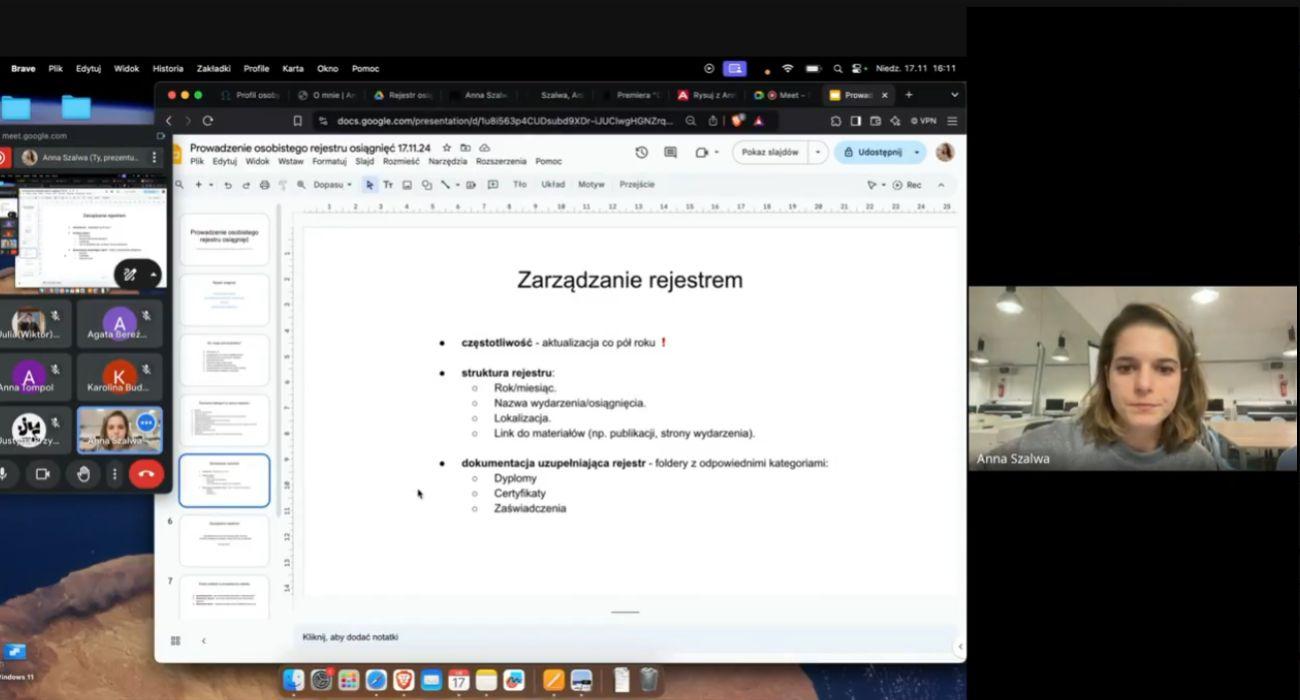The width and height of the screenshot is (1300, 700).
Task: Open Wstaw menu in Slides
Action: tap(291, 161)
